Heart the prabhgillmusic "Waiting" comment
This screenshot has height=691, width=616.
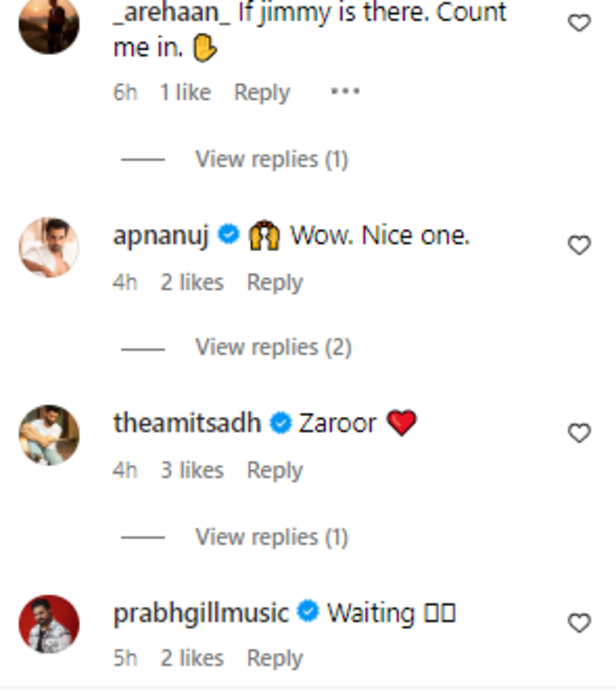coord(579,623)
